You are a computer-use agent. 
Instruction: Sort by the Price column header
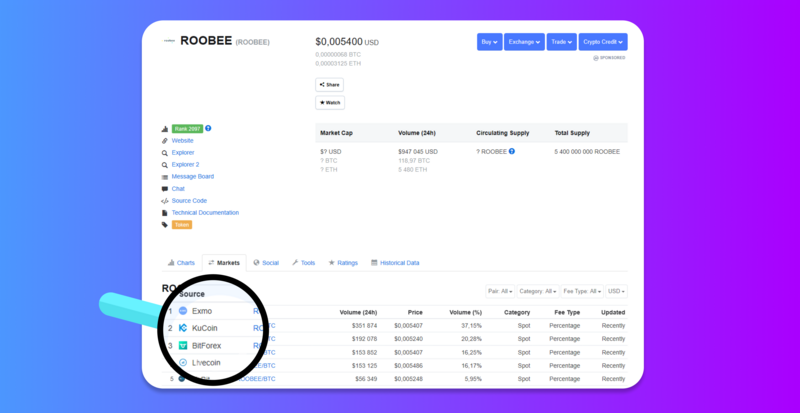pos(415,312)
